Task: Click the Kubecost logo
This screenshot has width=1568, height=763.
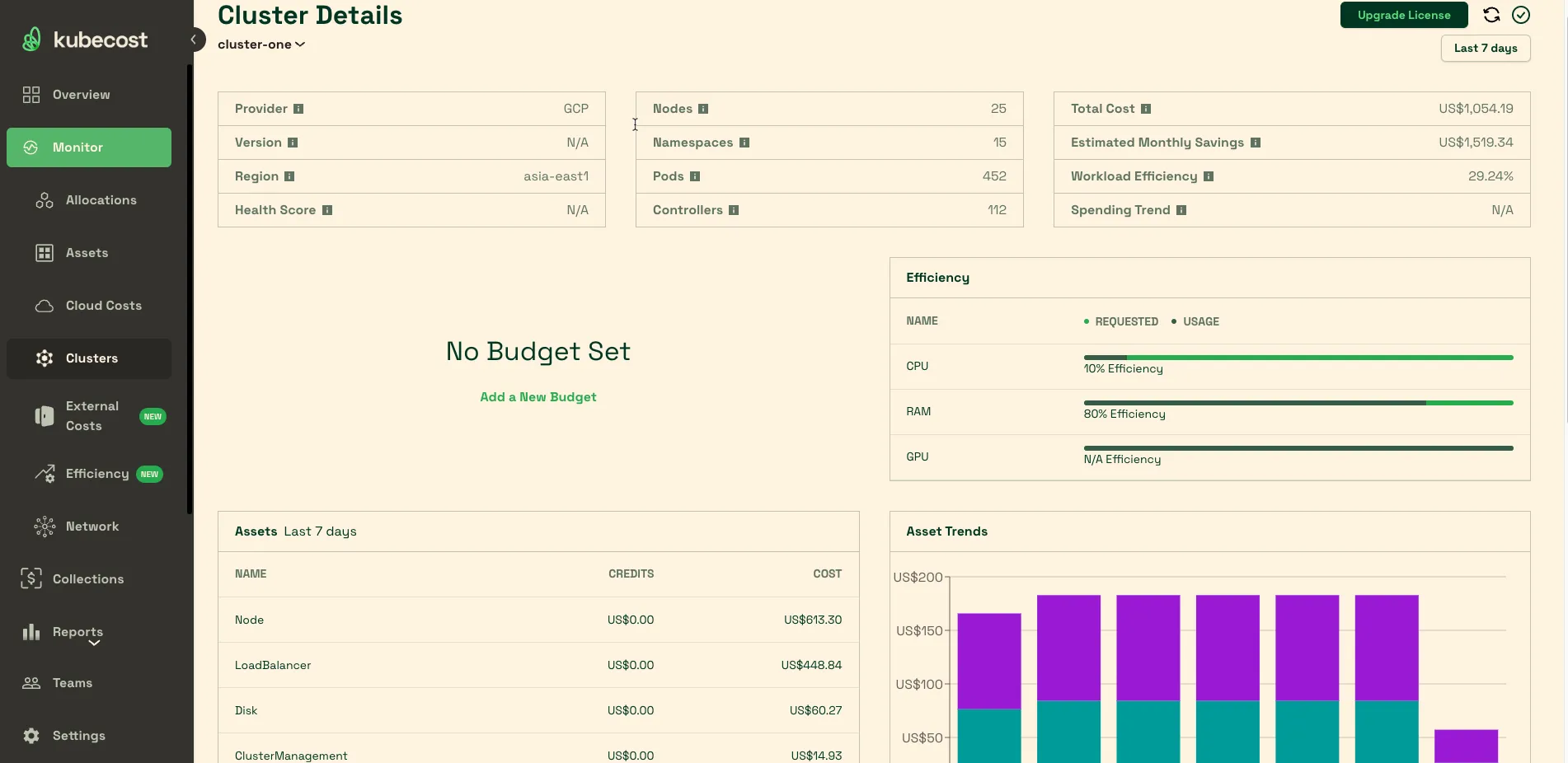Action: [84, 39]
